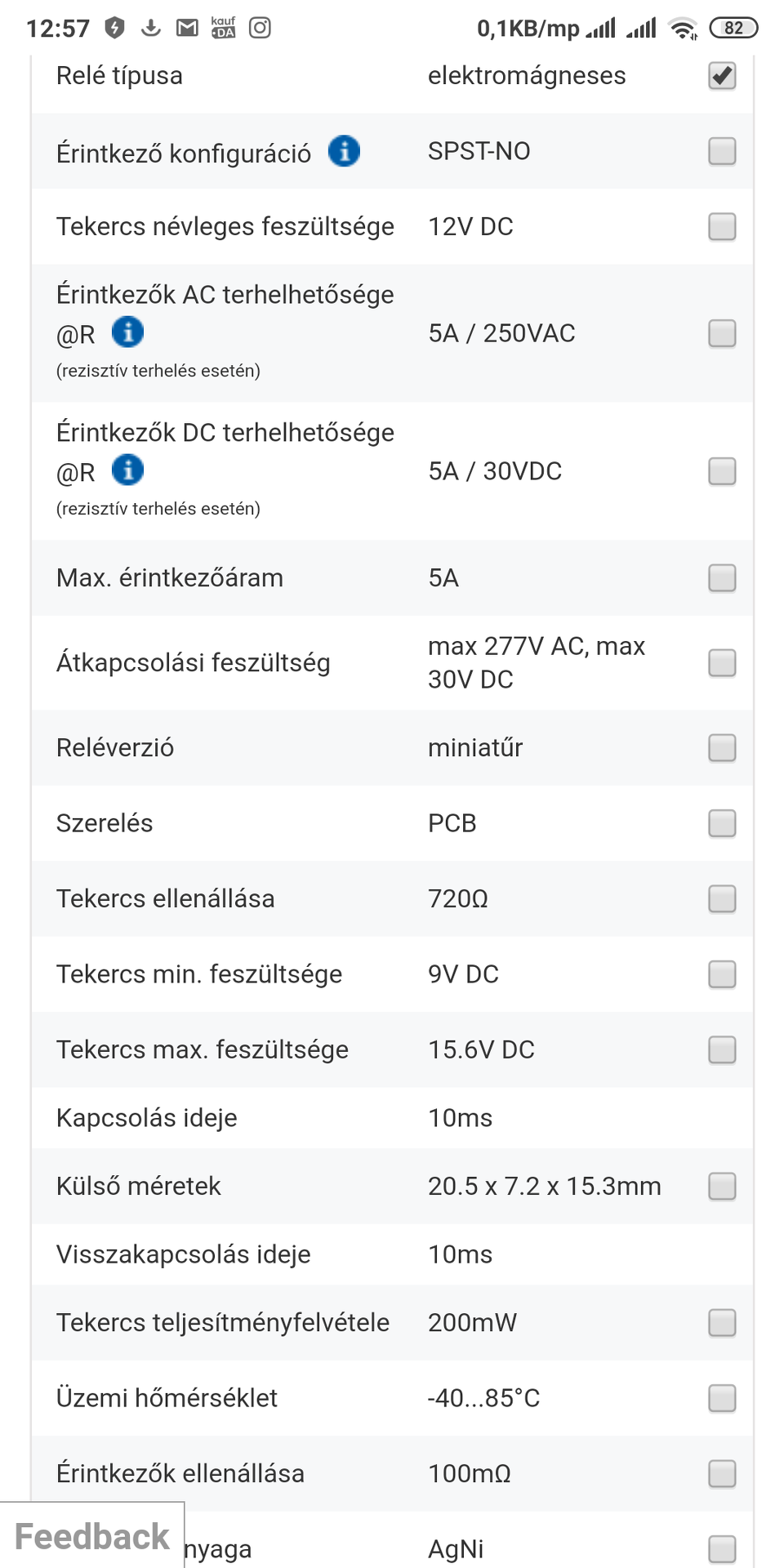Uncheck the Relé típusa elektromágneses checkbox
Image resolution: width=784 pixels, height=1568 pixels.
click(722, 76)
